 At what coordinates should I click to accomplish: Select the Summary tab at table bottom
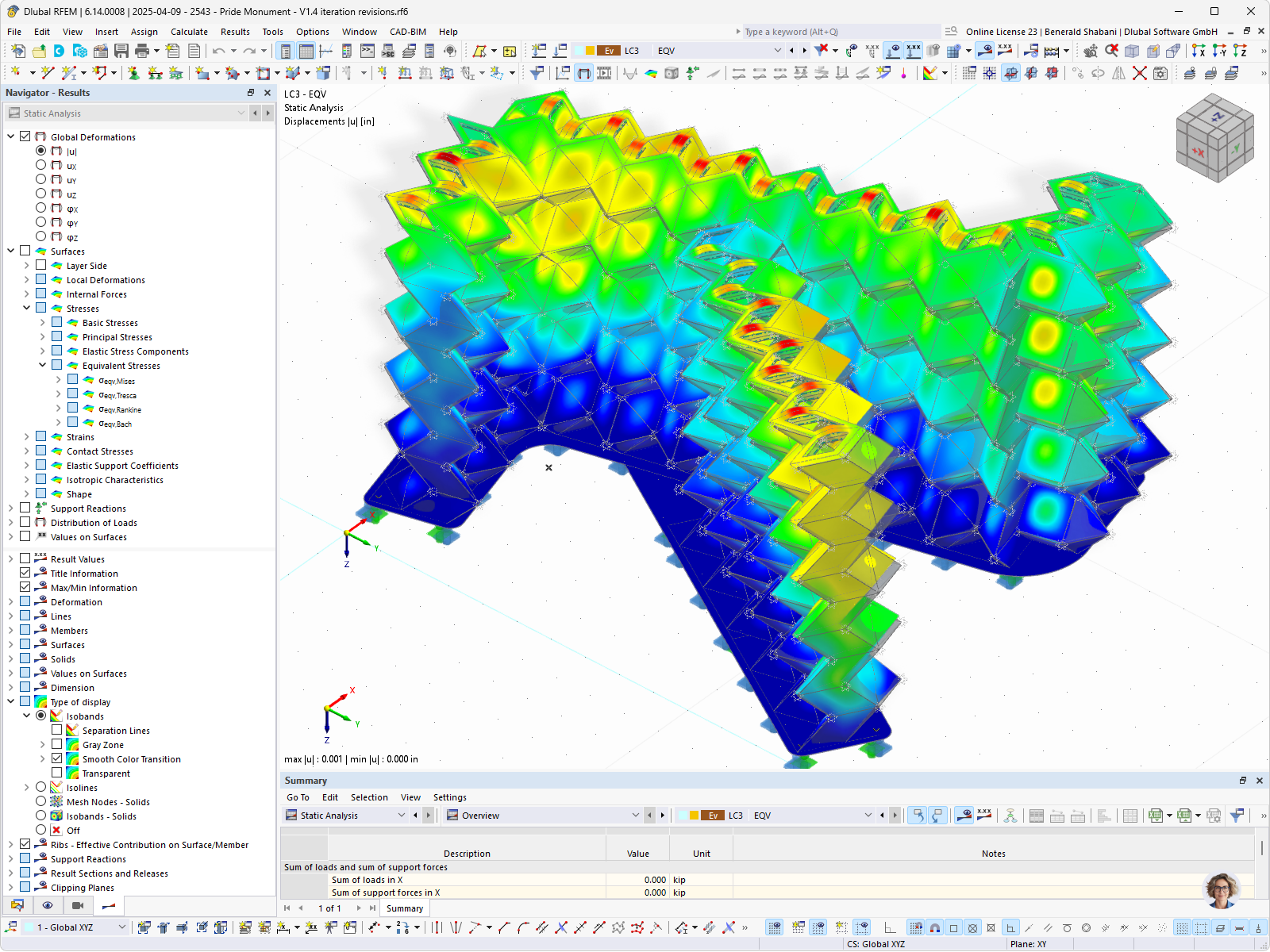coord(405,908)
